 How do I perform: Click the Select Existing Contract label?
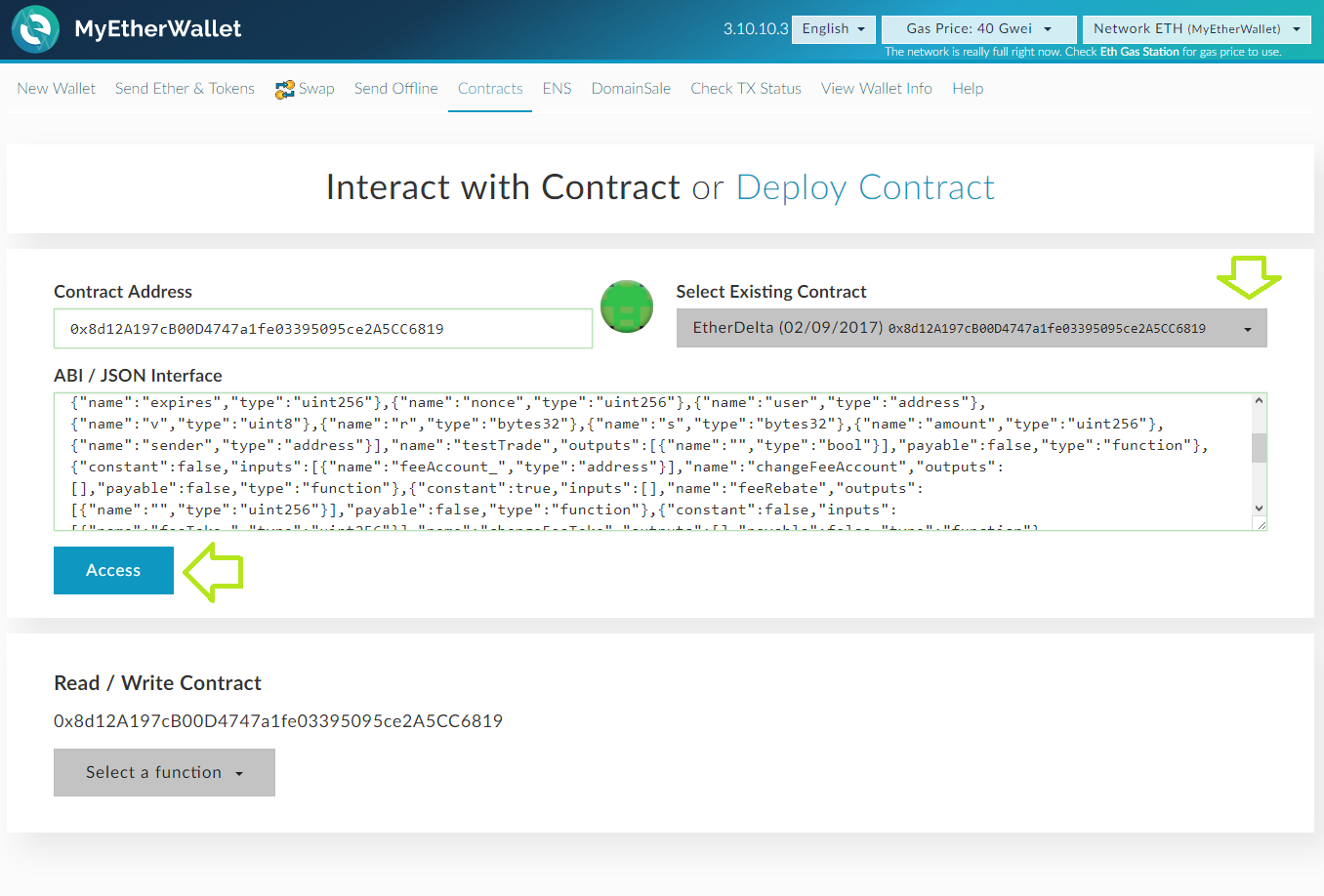(771, 292)
